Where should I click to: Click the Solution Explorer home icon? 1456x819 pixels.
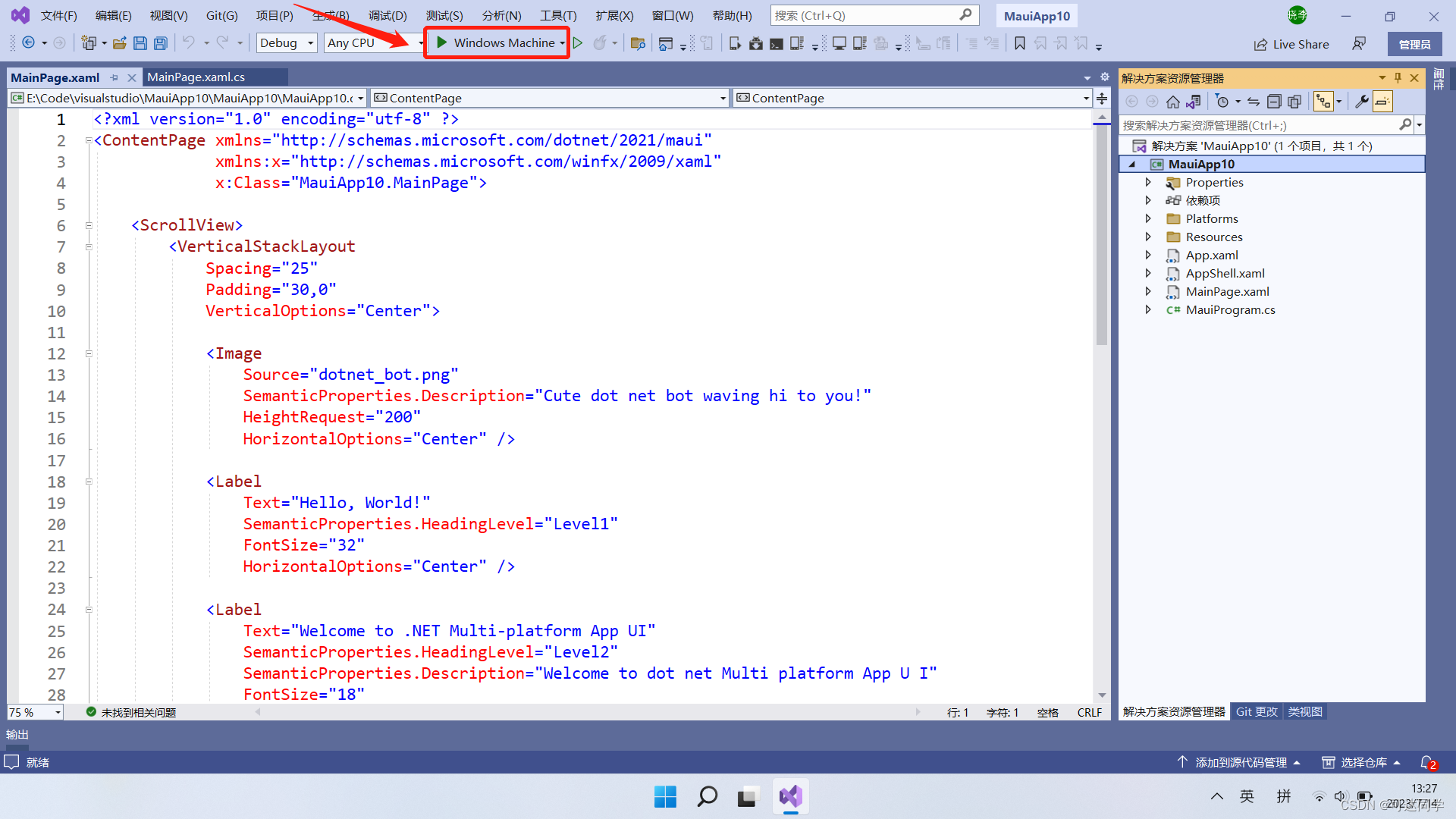pyautogui.click(x=1173, y=102)
